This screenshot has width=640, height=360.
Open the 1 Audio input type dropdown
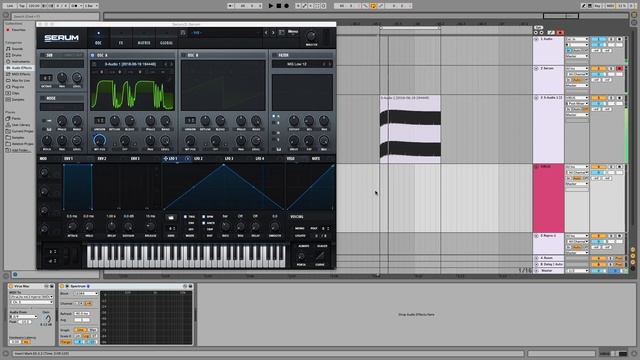(x=577, y=39)
